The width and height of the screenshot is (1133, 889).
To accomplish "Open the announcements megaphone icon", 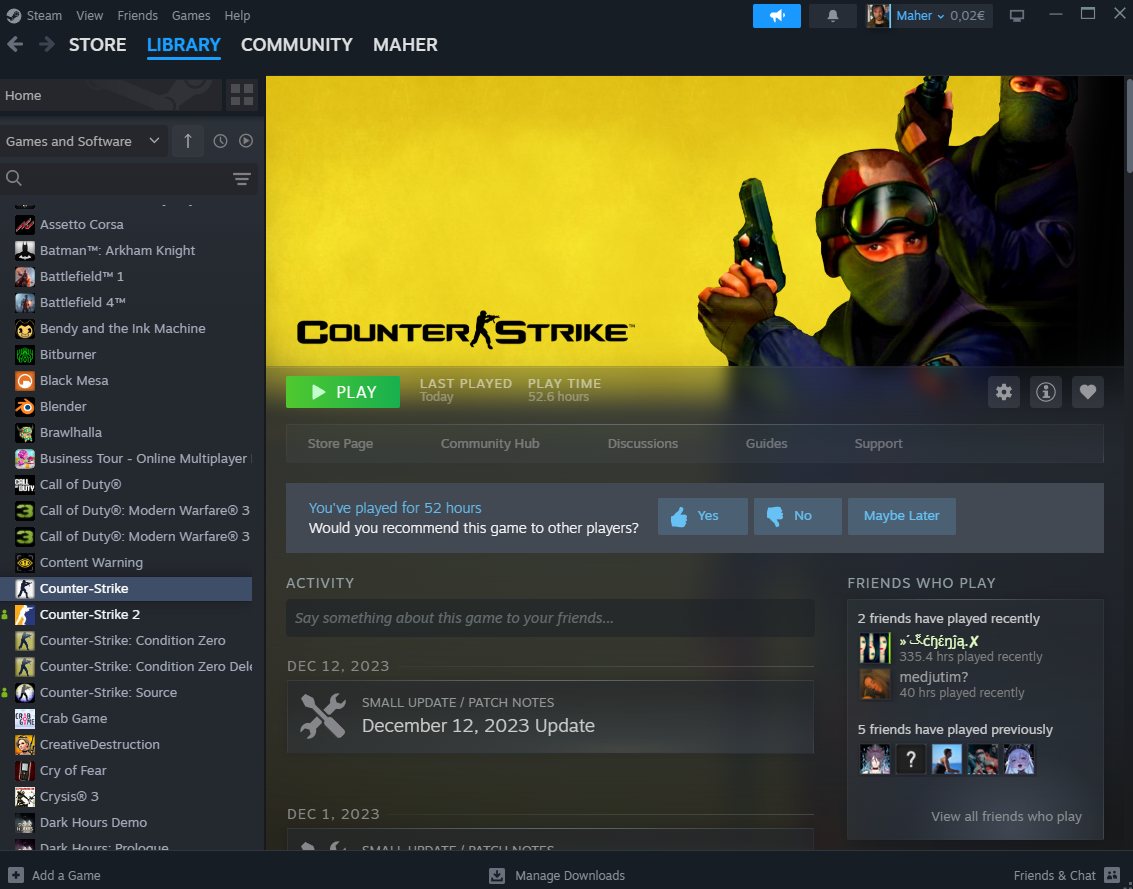I will click(x=776, y=16).
